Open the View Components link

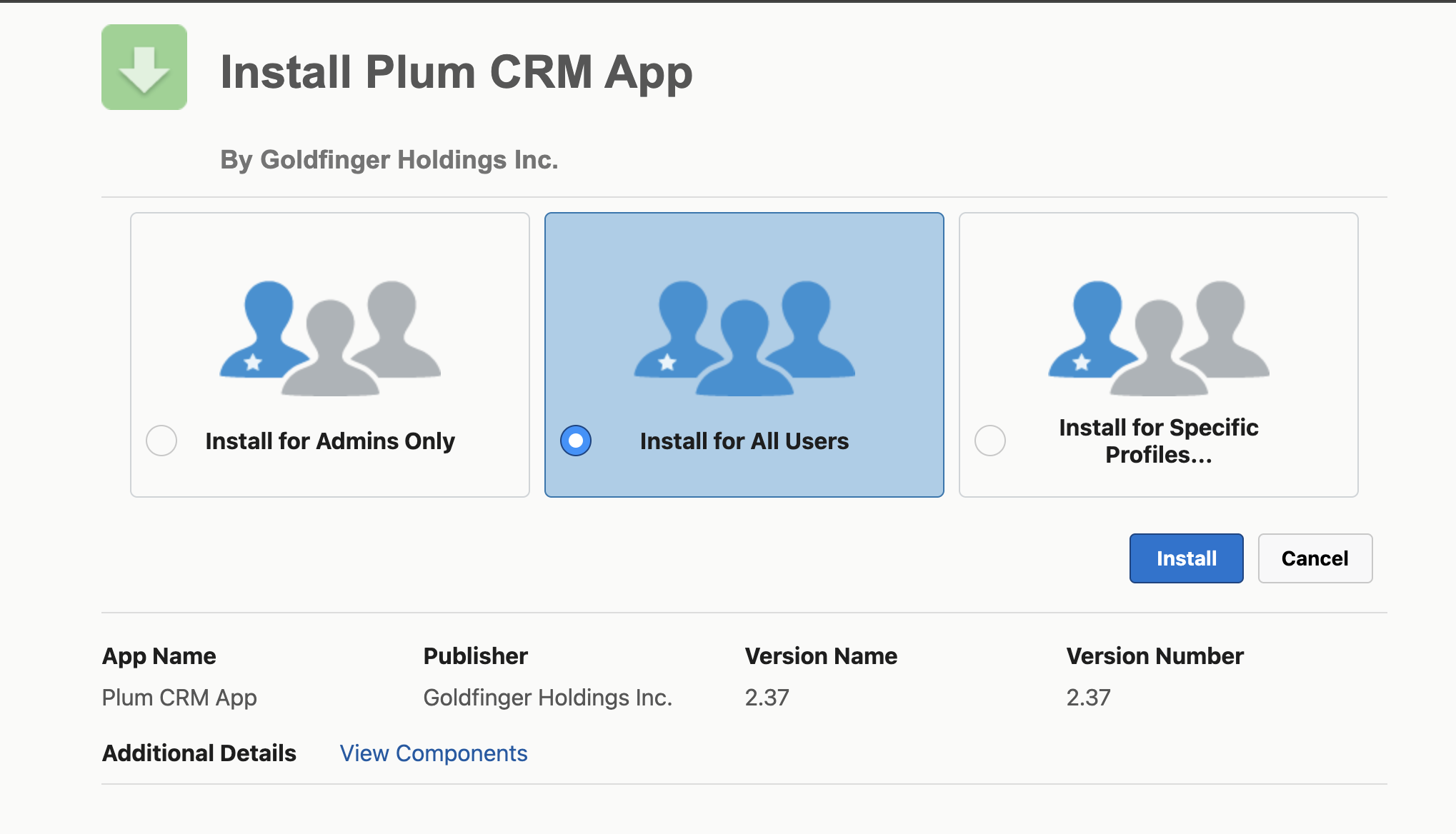click(x=434, y=753)
